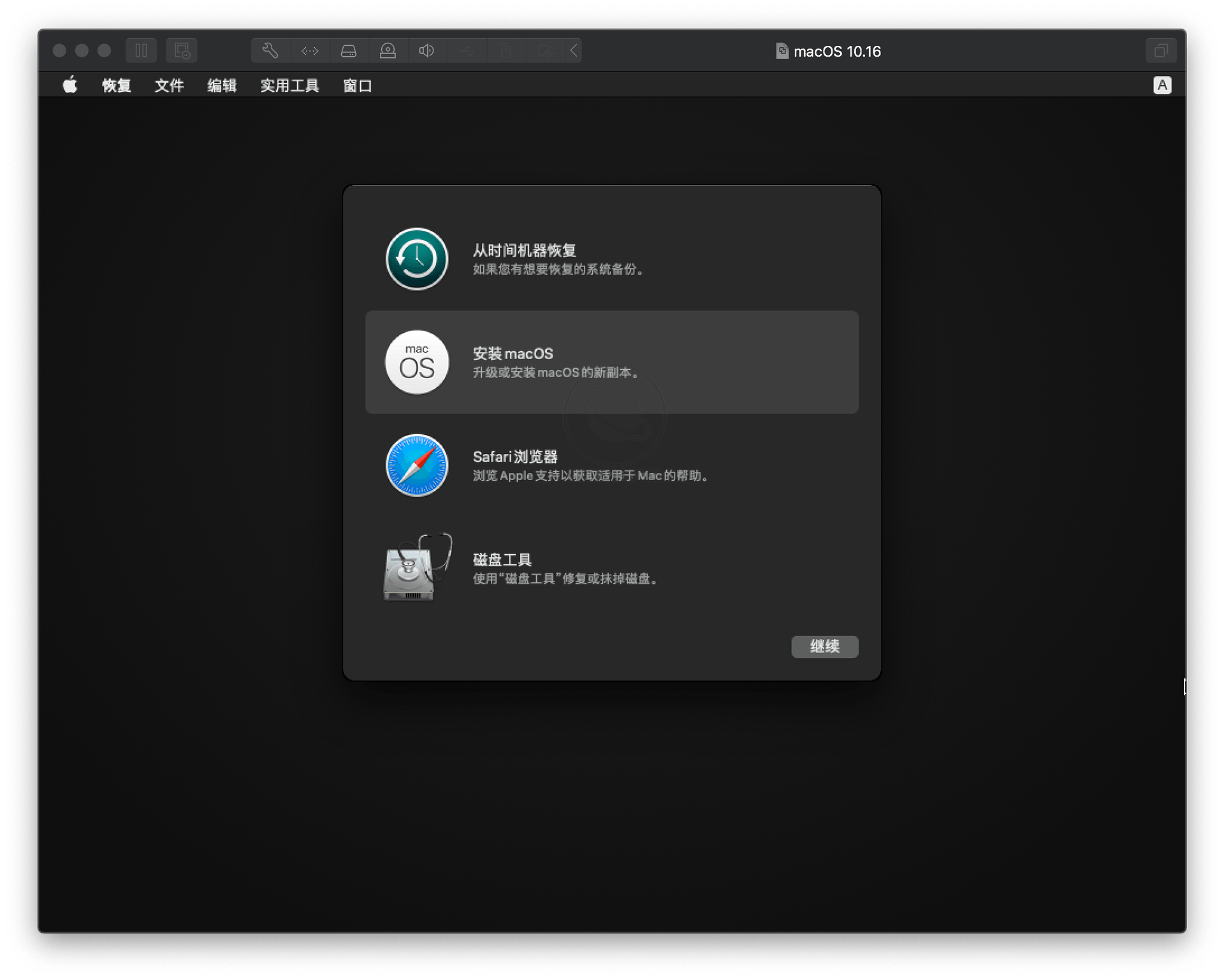Click description 如果您有想要恢复的系统备份。
Screen dimensions: 1224x980
pos(560,269)
